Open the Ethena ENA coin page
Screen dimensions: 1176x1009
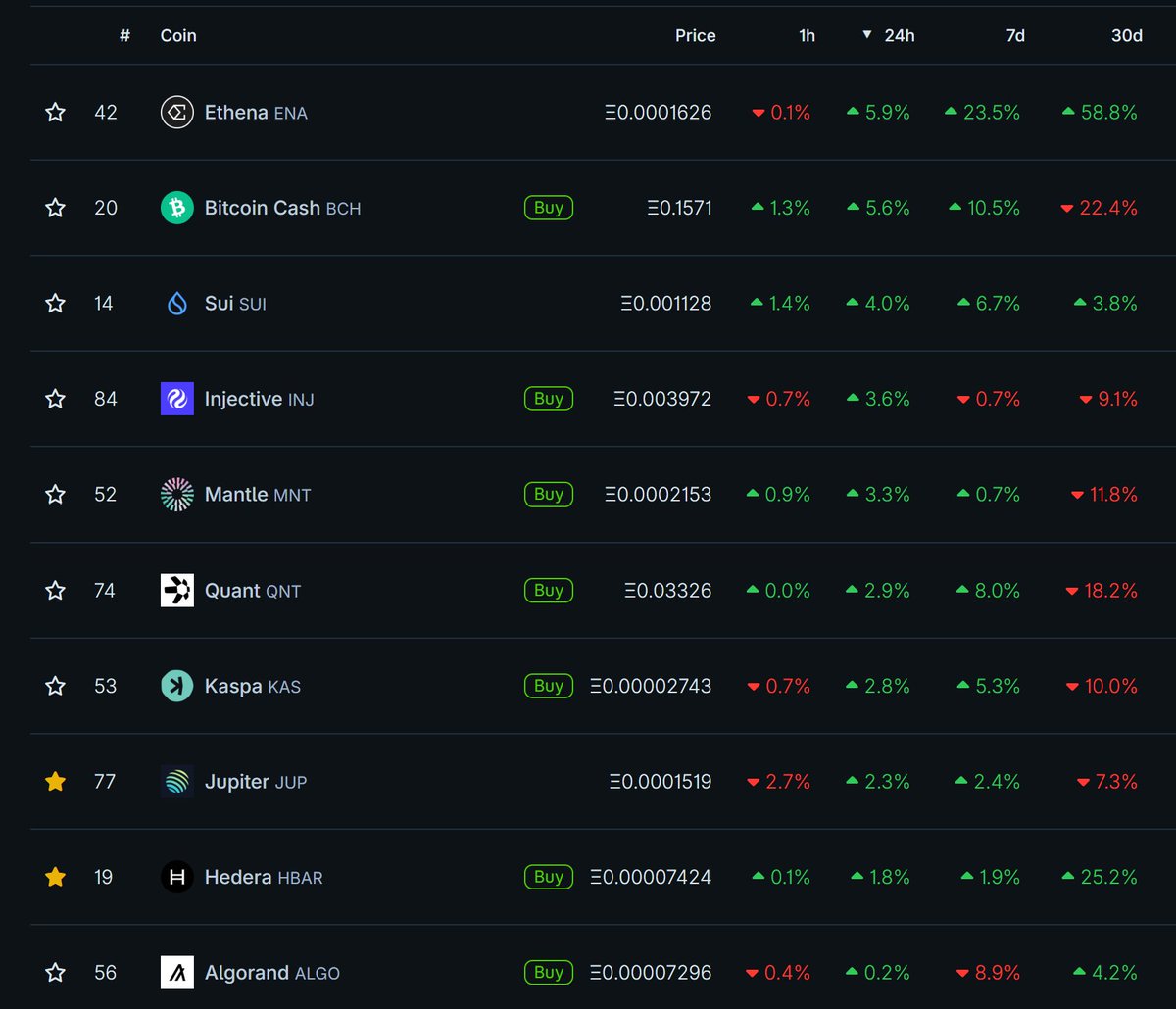pyautogui.click(x=256, y=113)
